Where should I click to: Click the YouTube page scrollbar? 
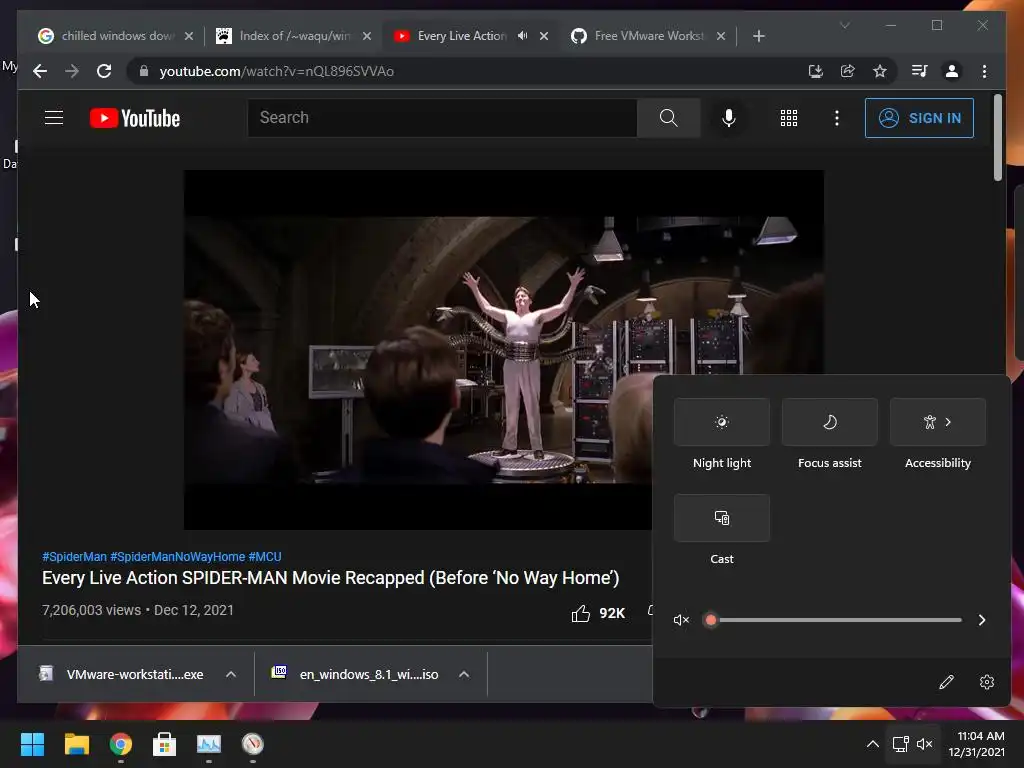coord(997,138)
